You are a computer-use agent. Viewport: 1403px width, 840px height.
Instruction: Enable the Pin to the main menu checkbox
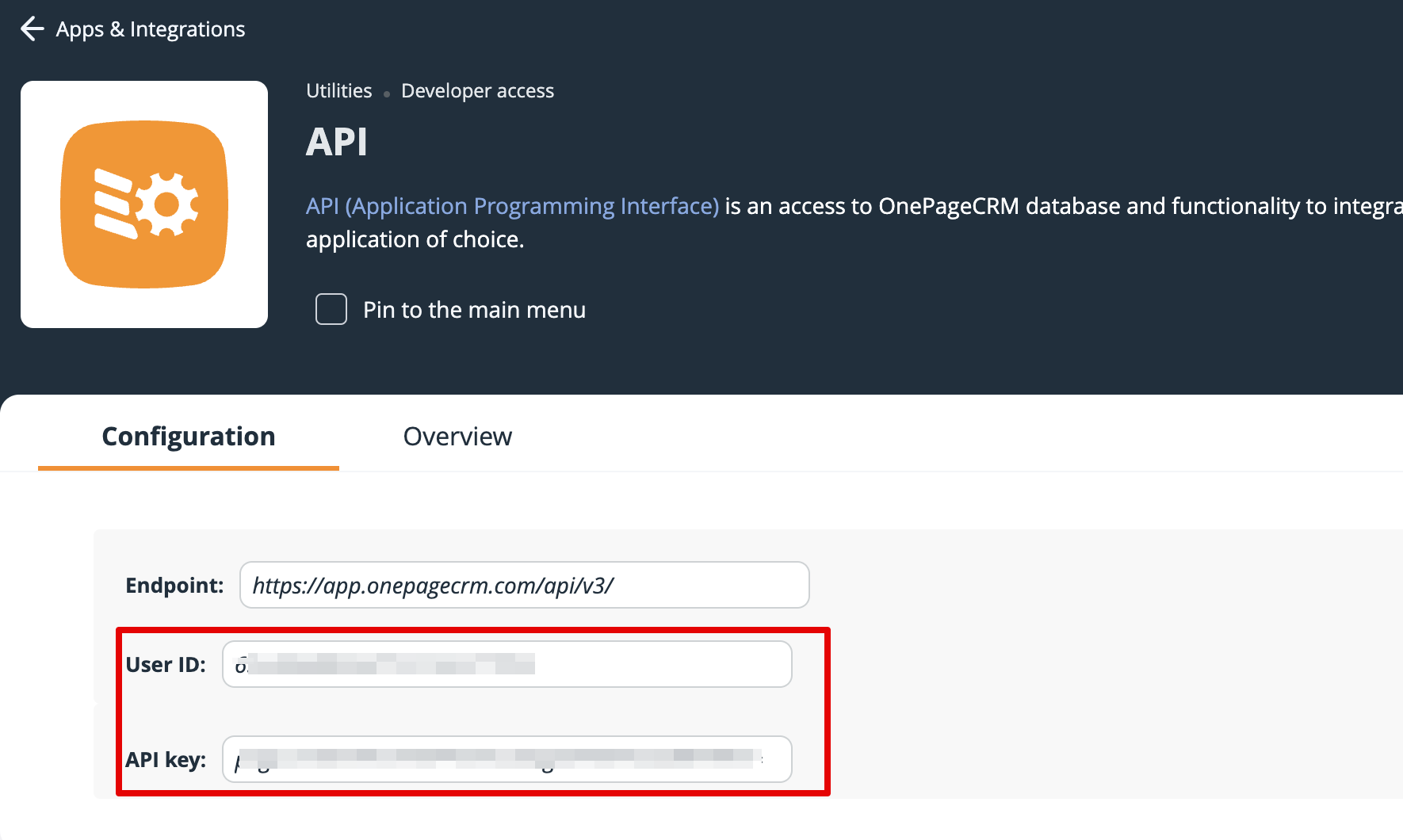[x=331, y=309]
